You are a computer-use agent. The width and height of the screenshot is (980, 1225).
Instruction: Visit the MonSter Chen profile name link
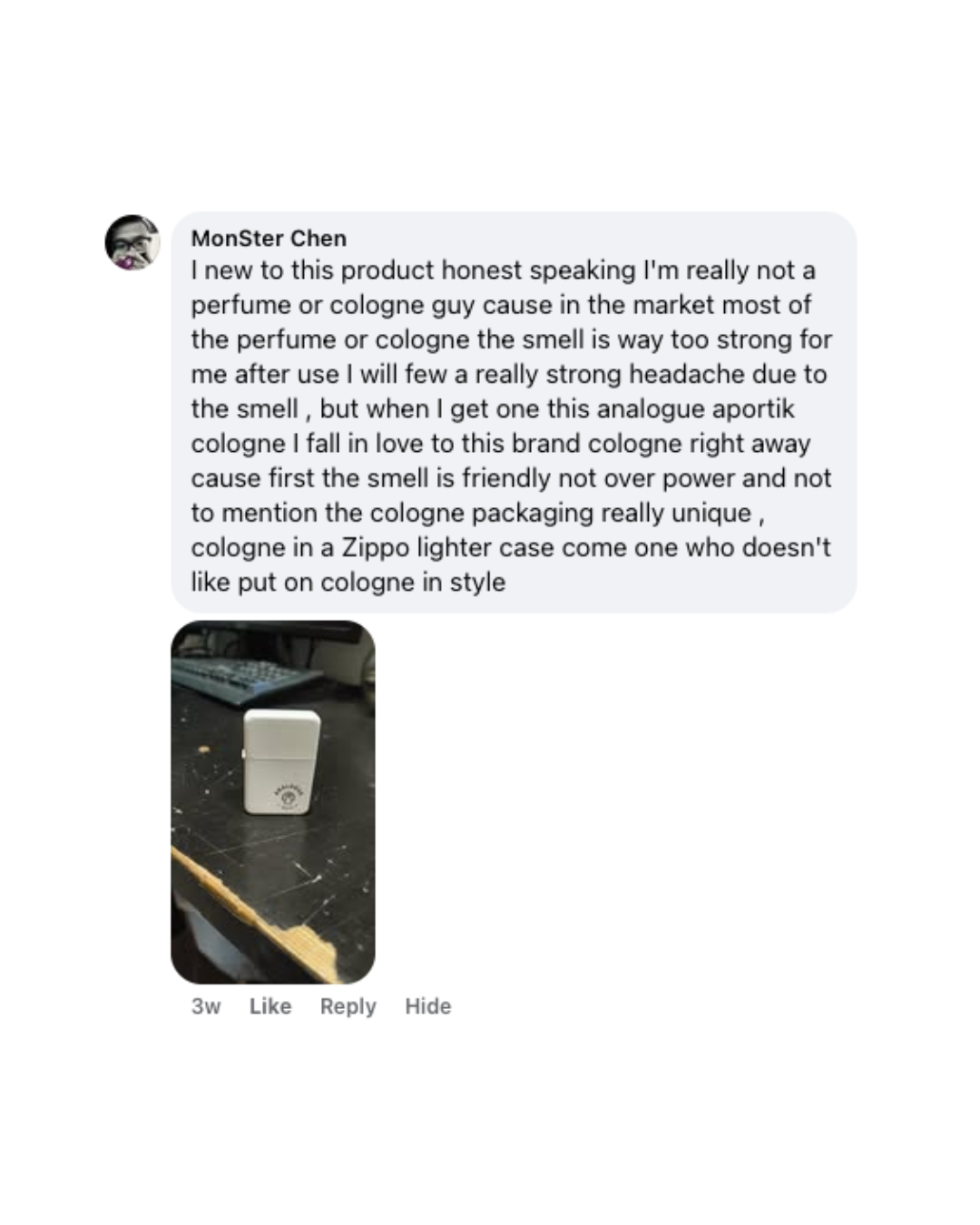tap(269, 238)
